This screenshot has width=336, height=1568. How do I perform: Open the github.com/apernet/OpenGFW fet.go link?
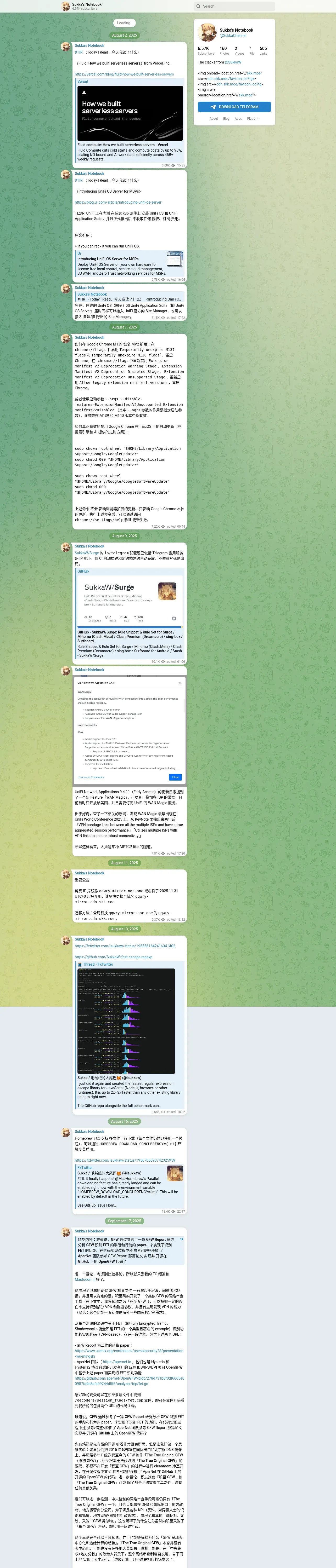tap(129, 1381)
